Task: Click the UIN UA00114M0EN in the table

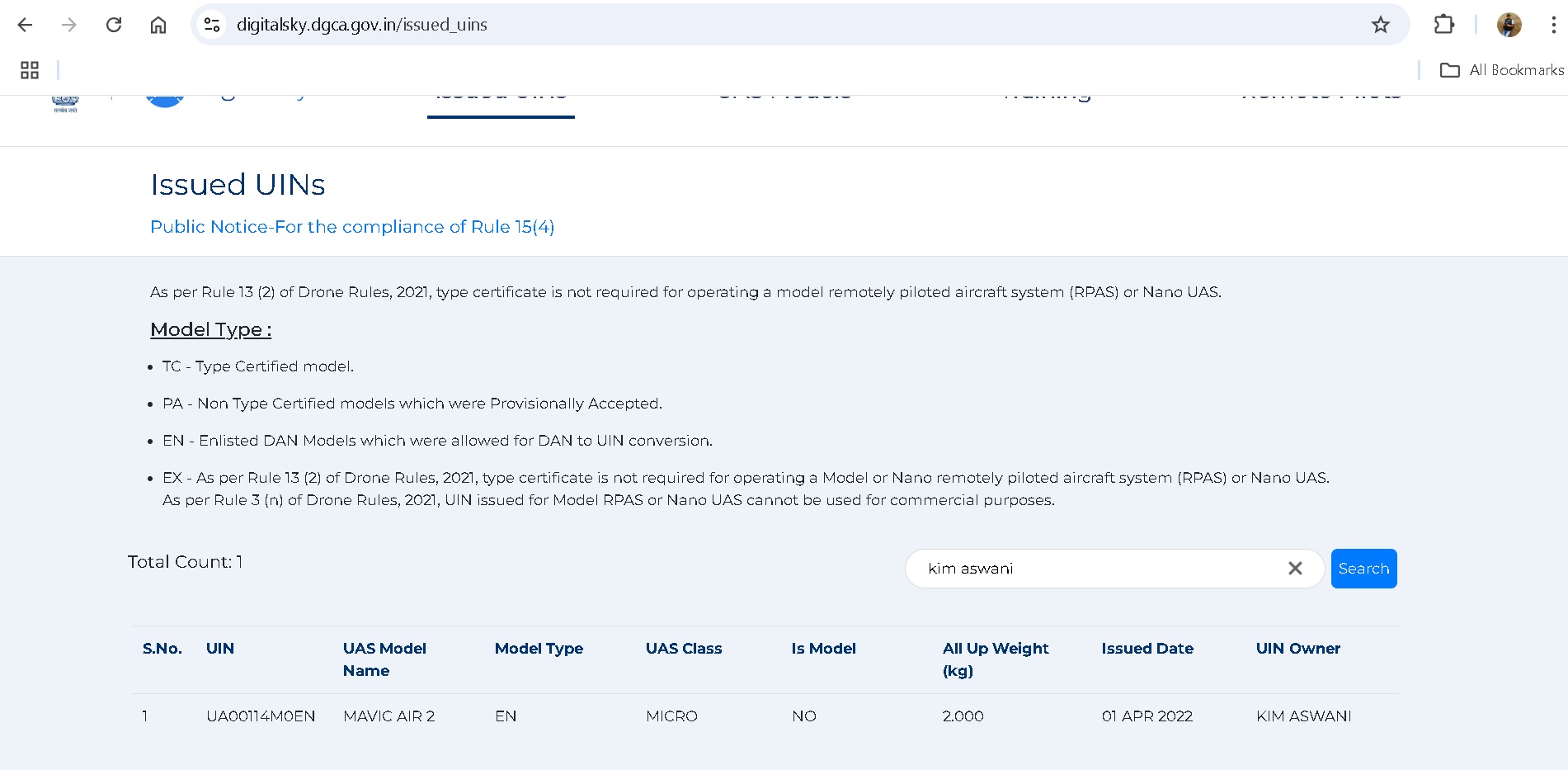Action: pos(261,716)
